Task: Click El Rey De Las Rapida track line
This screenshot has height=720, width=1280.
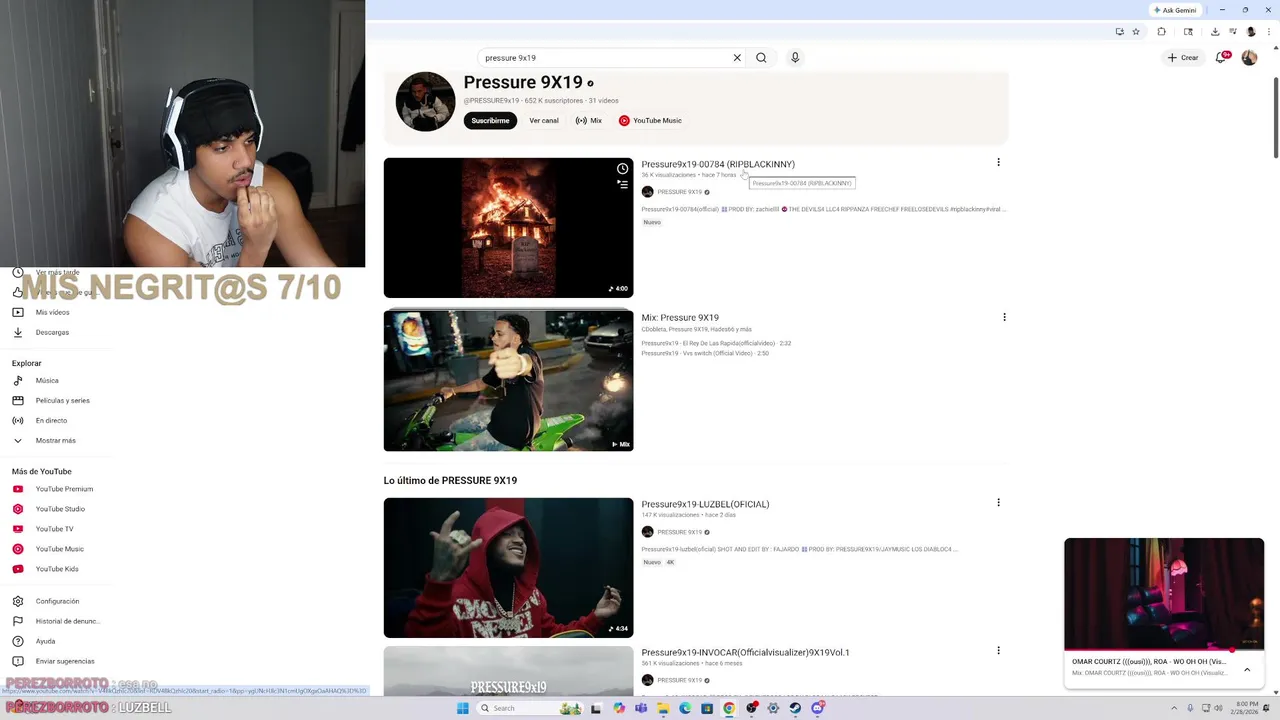Action: coord(716,343)
